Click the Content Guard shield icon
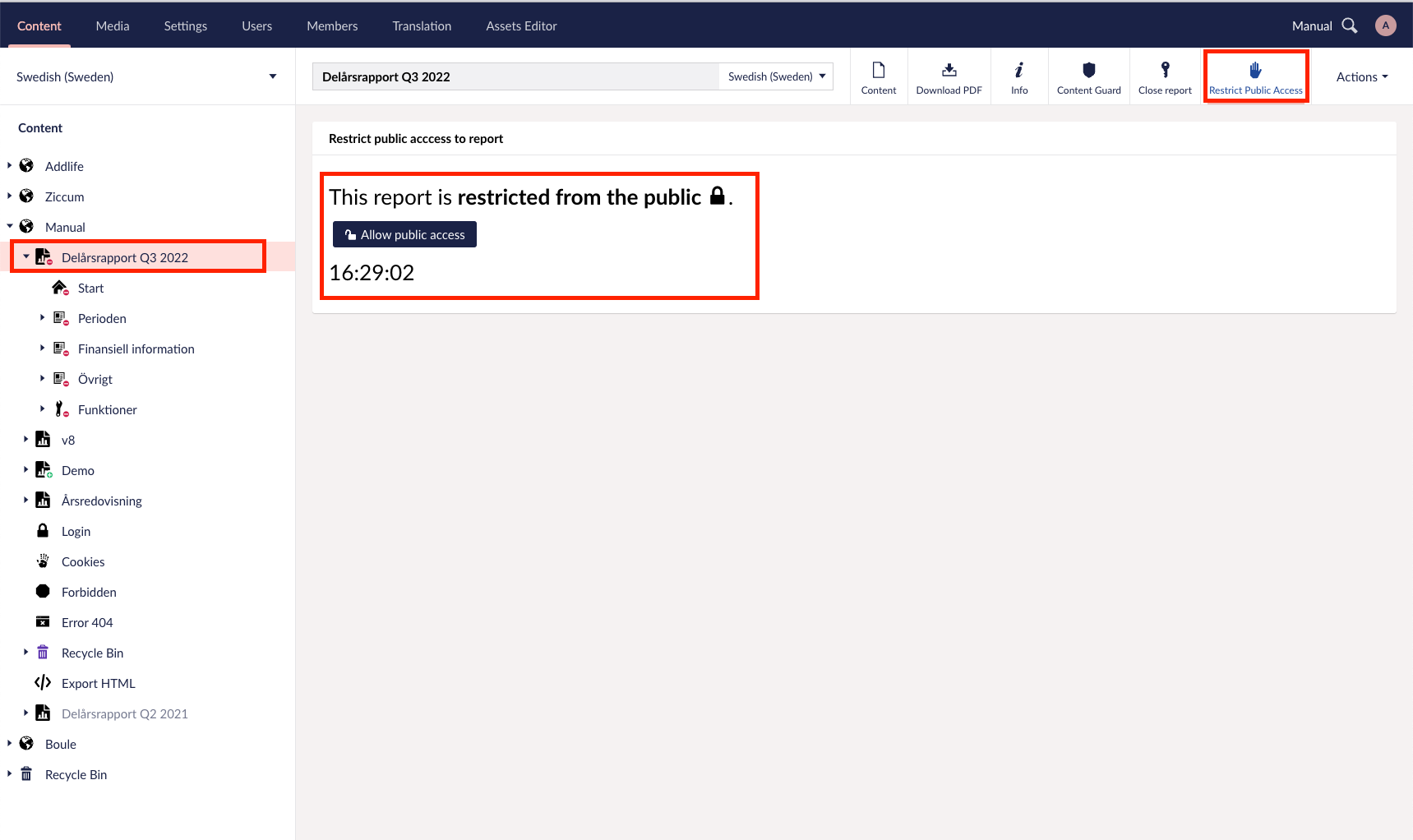The height and width of the screenshot is (840, 1413). pyautogui.click(x=1088, y=71)
